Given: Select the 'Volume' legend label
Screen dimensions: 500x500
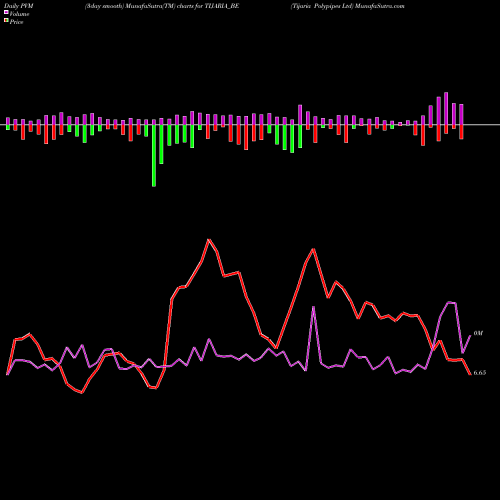Looking at the screenshot, I should (19, 14).
